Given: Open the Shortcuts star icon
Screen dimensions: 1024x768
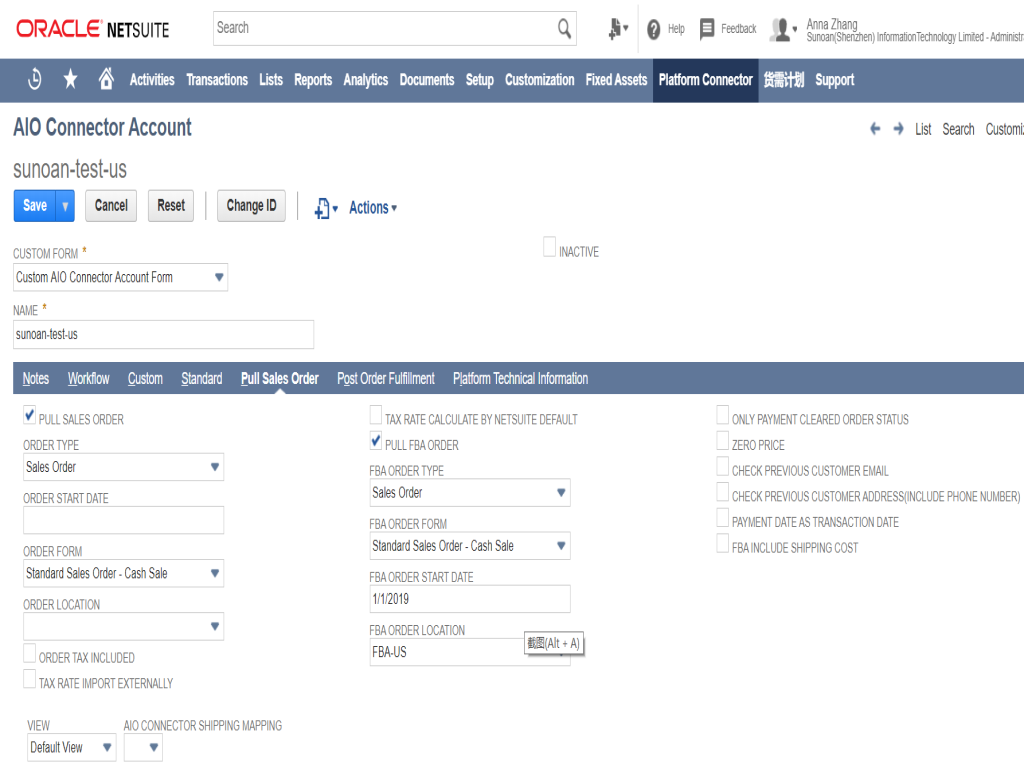Looking at the screenshot, I should point(70,80).
